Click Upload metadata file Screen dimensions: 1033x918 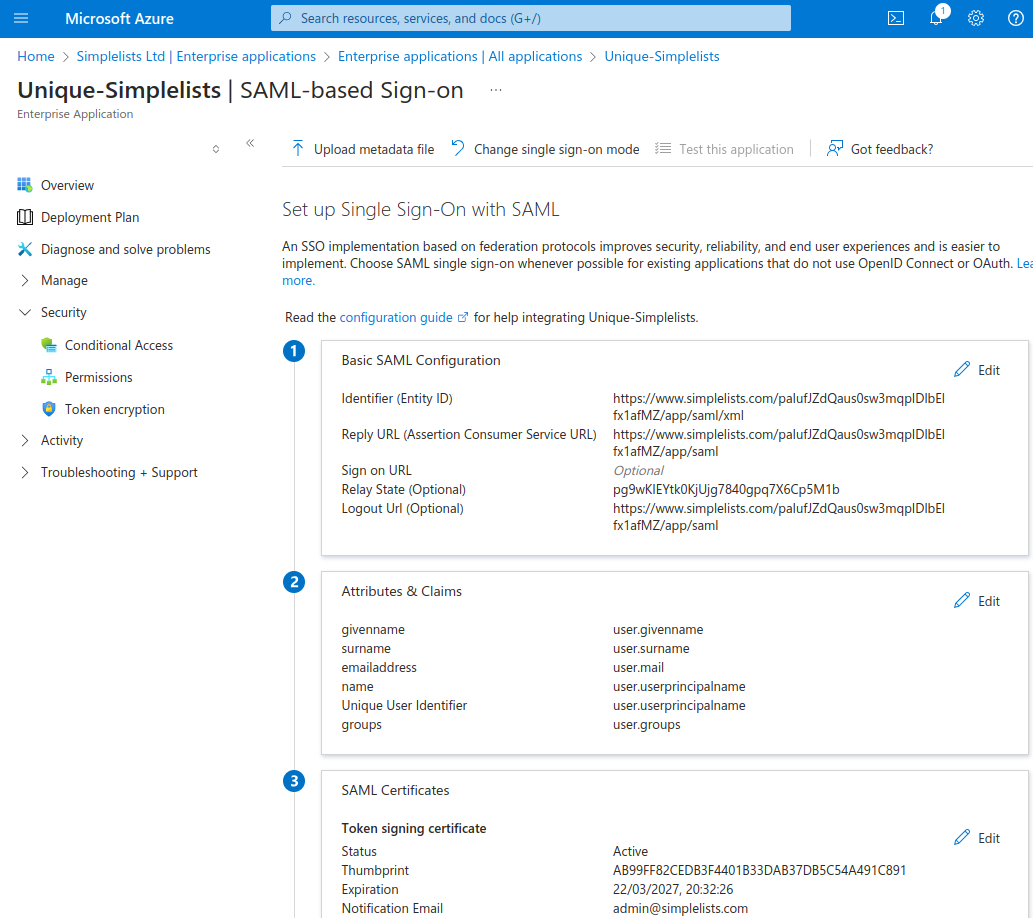coord(374,150)
